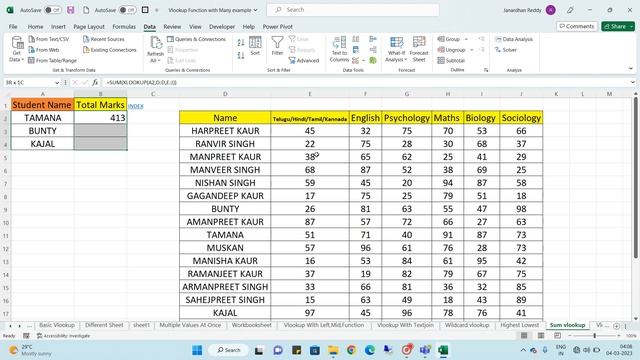Click zoom in plus button
The height and width of the screenshot is (360, 640).
(619, 336)
